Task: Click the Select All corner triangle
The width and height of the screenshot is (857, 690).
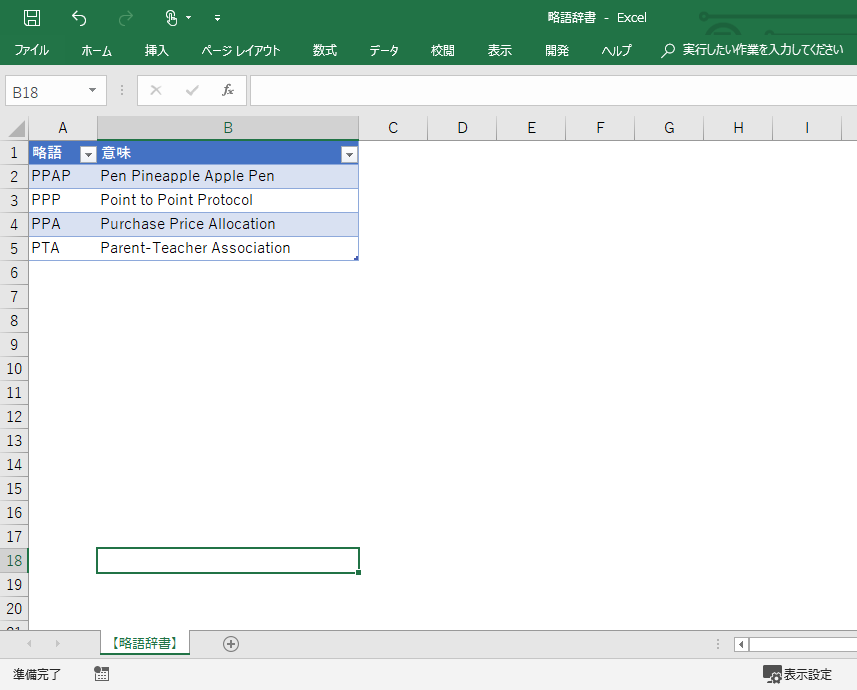Action: tap(17, 128)
